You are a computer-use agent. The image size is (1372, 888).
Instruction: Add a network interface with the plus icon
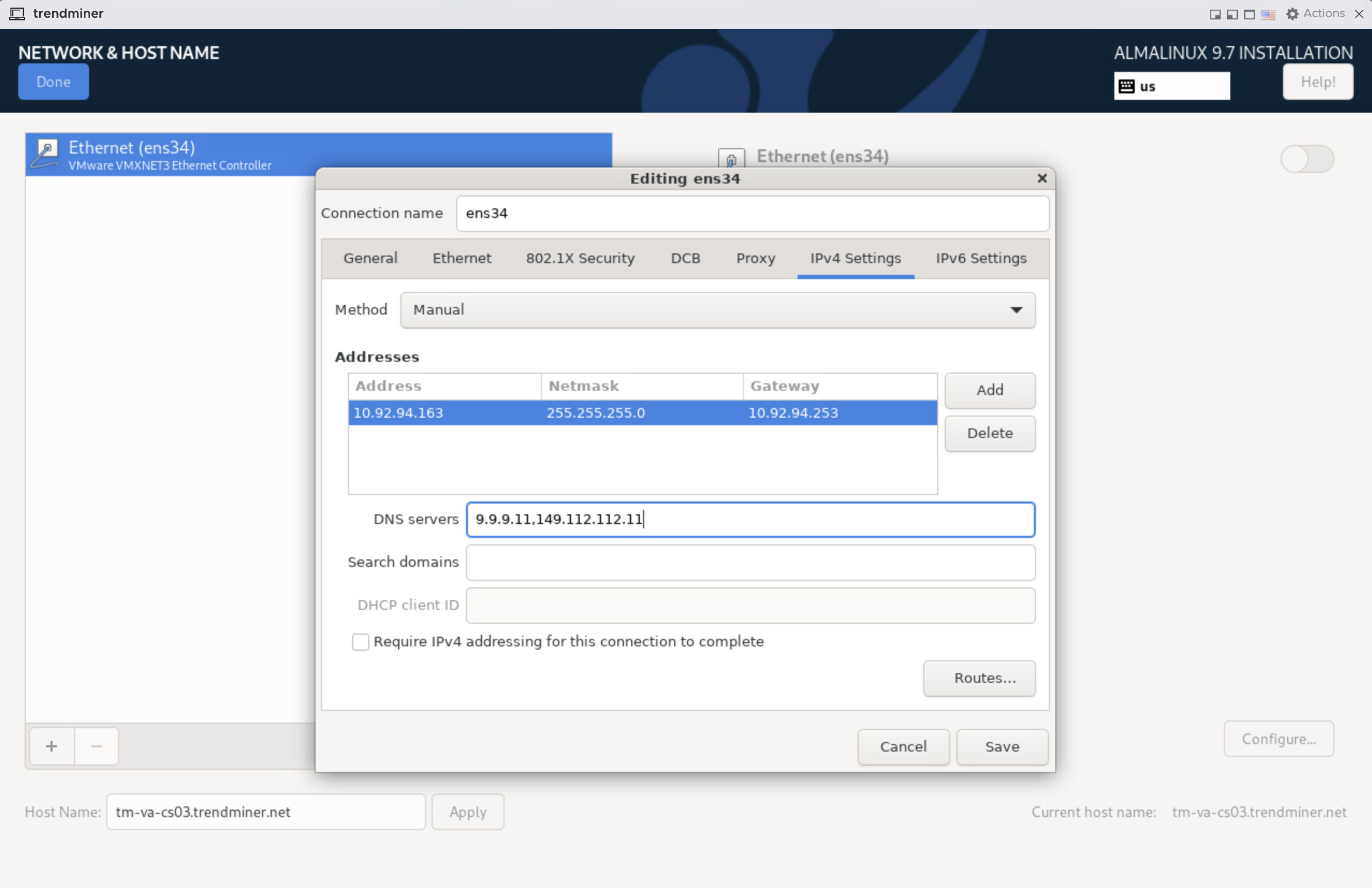pyautogui.click(x=51, y=746)
